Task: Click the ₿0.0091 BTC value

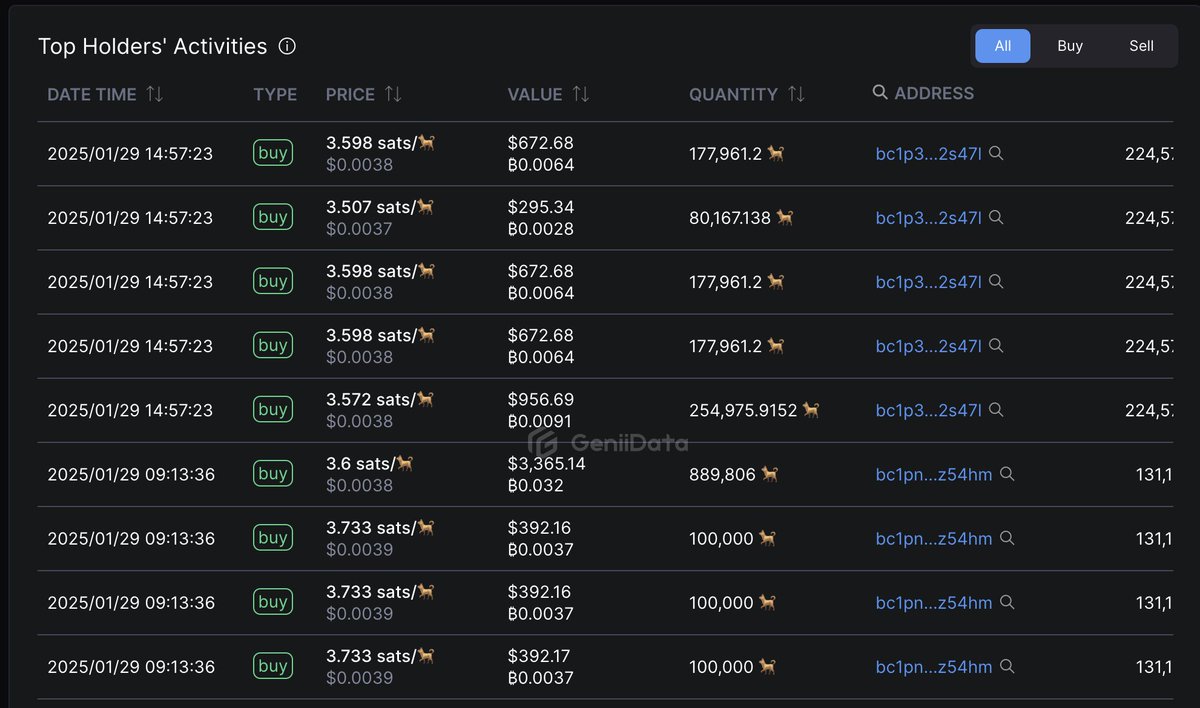Action: point(541,421)
